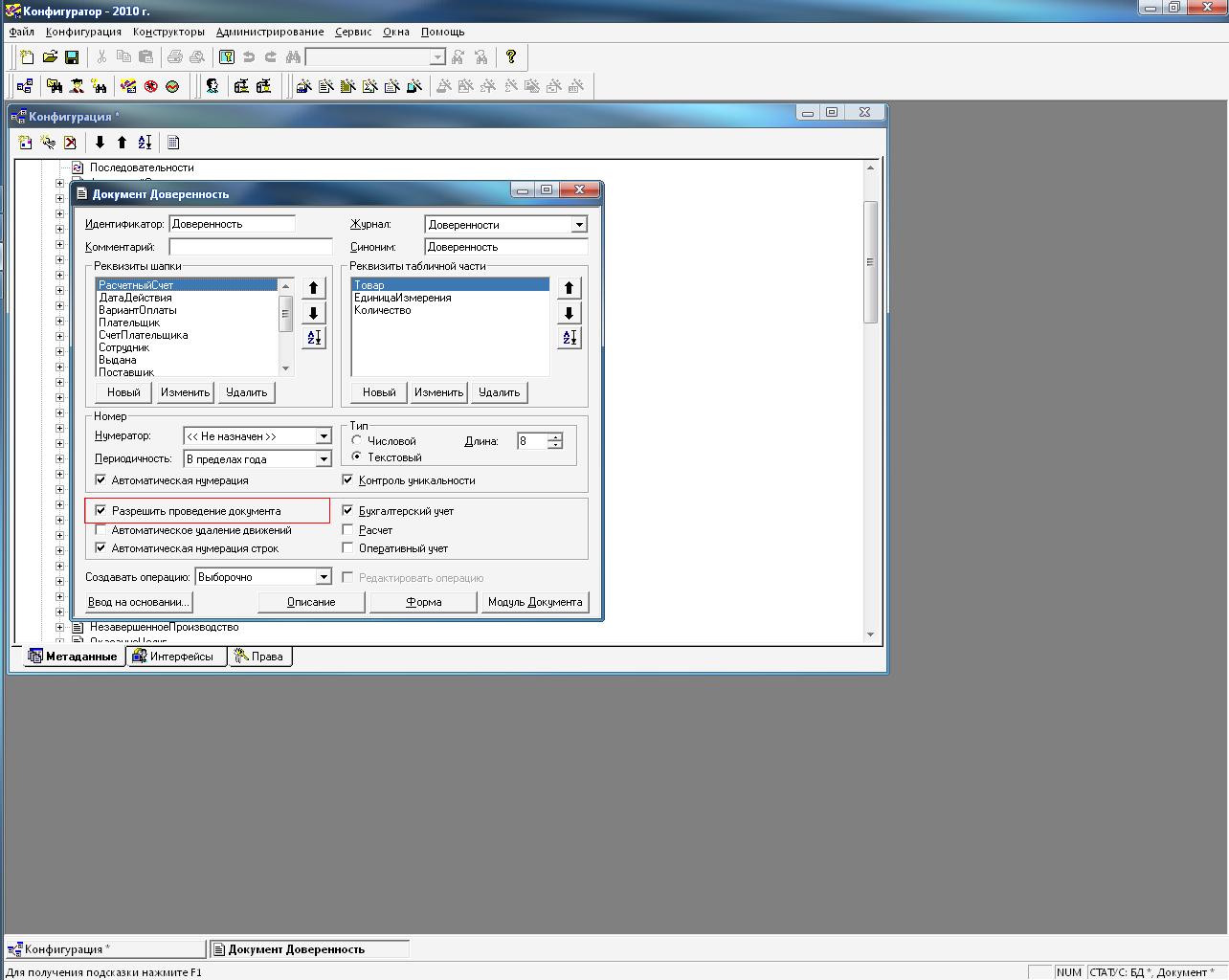Open the Периодичность dropdown
The width and height of the screenshot is (1229, 980).
click(324, 459)
